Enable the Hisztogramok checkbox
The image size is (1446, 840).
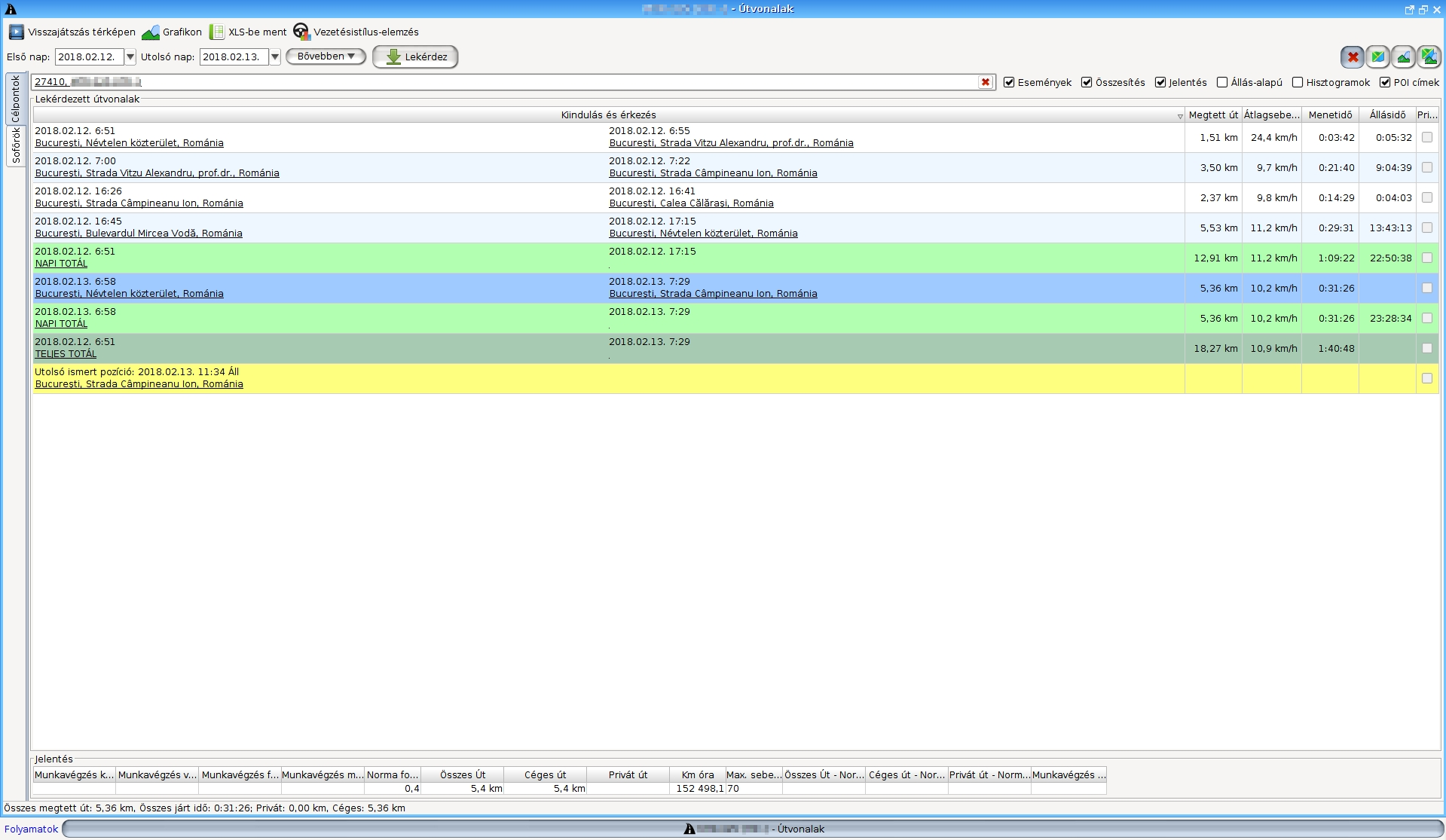(1298, 83)
